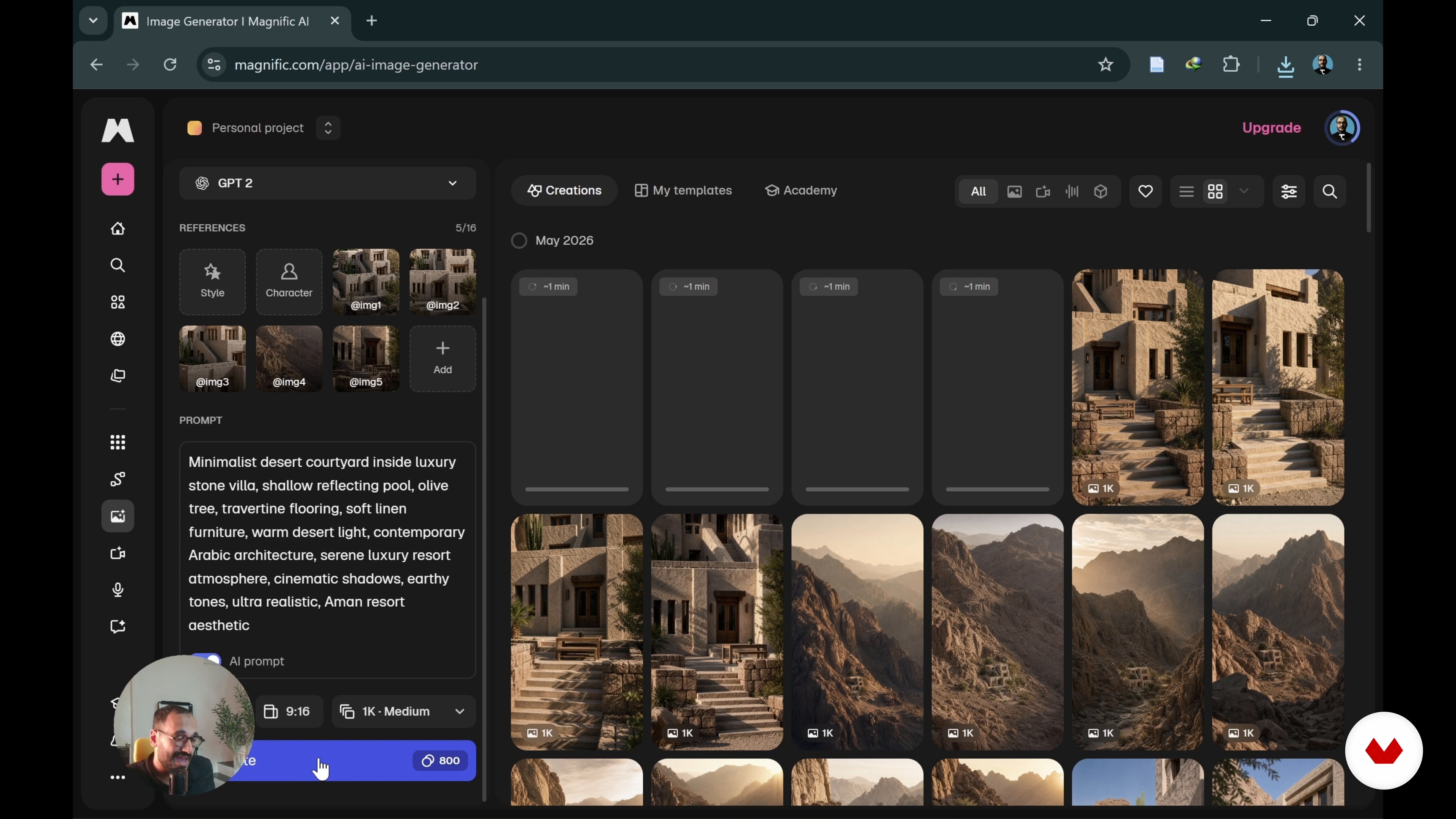Viewport: 1456px width, 819px height.
Task: Filter creations by audio waveform icon
Action: click(1072, 191)
